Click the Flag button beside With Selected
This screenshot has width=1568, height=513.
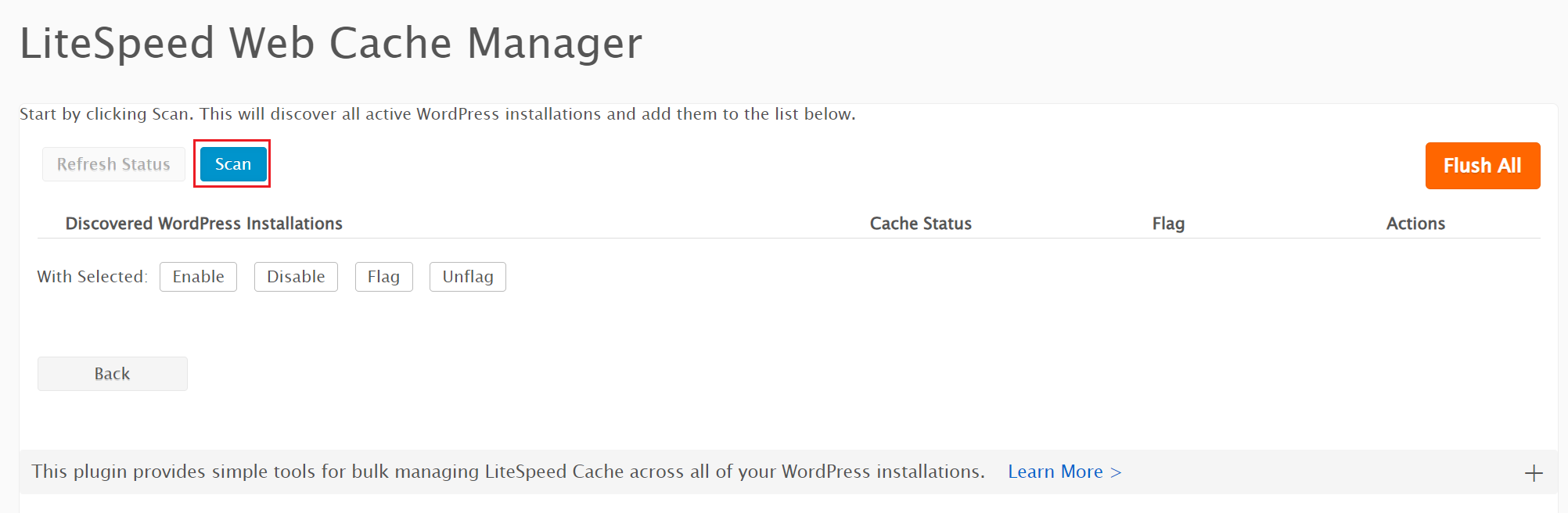tap(383, 277)
